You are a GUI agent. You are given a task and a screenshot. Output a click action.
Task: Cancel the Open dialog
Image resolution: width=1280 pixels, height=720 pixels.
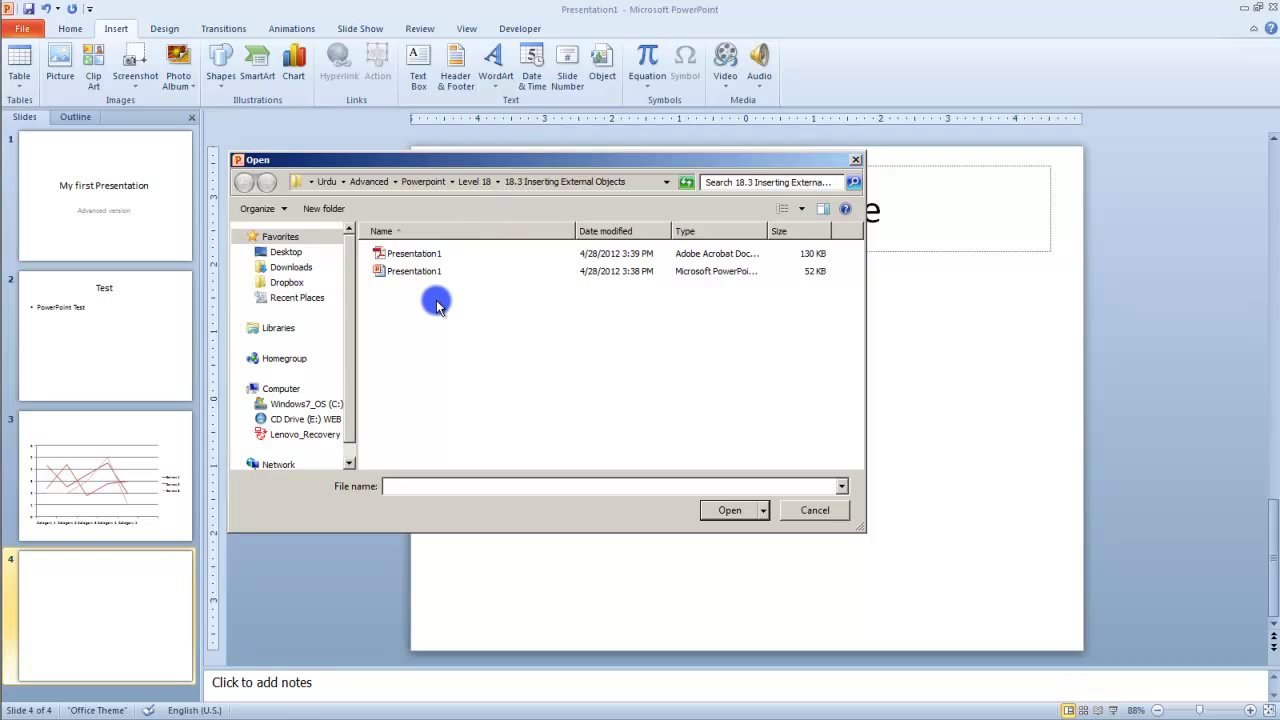(x=815, y=511)
